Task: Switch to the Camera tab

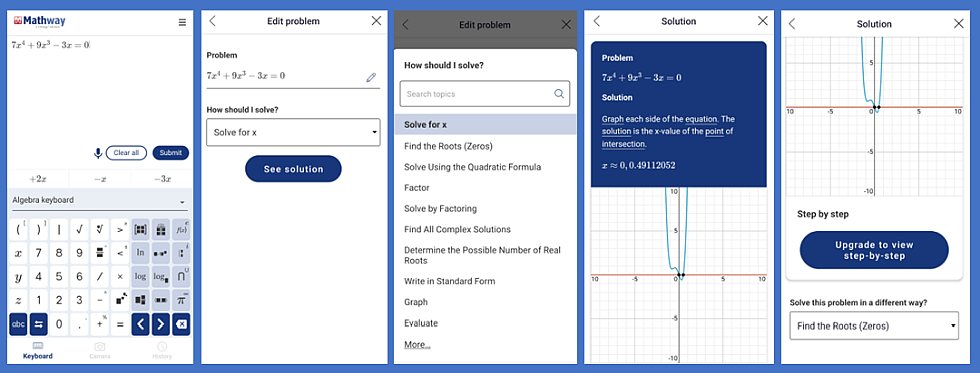Action: tap(99, 351)
